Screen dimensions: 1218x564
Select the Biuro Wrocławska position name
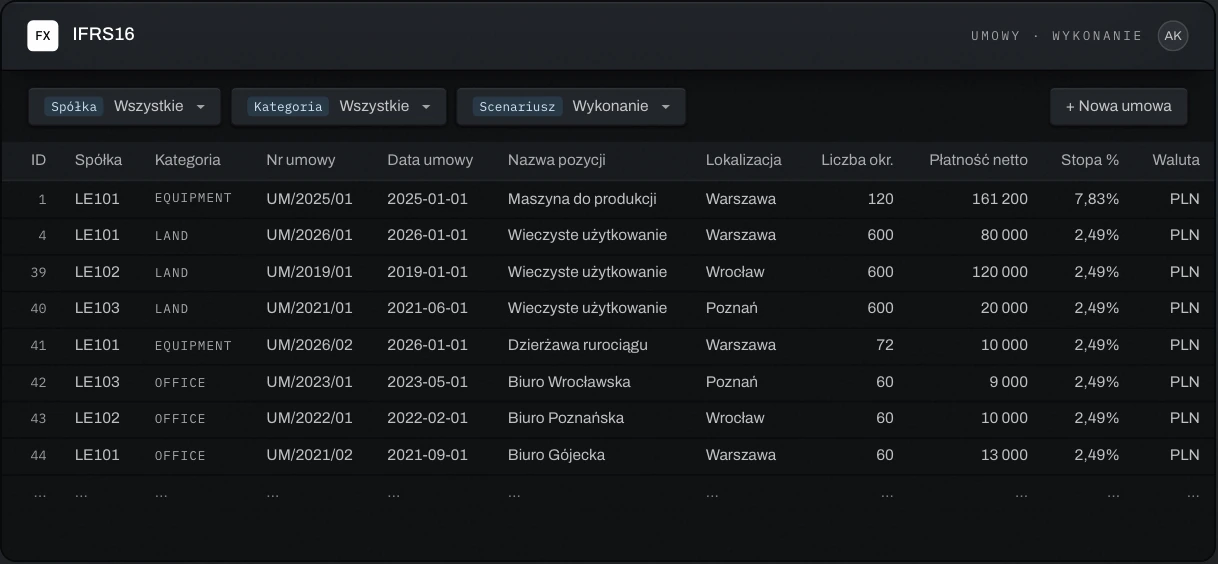click(570, 382)
